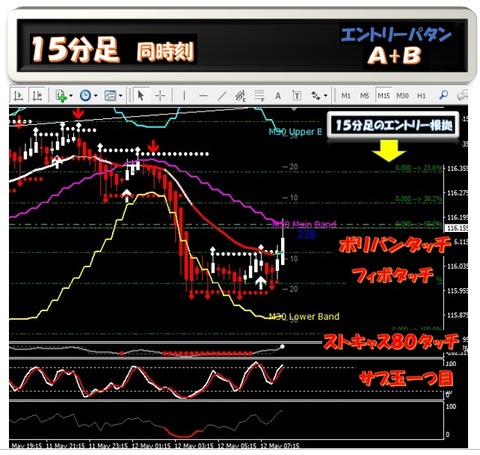This screenshot has width=480, height=455.
Task: Switch to the M30 timeframe
Action: pos(402,96)
